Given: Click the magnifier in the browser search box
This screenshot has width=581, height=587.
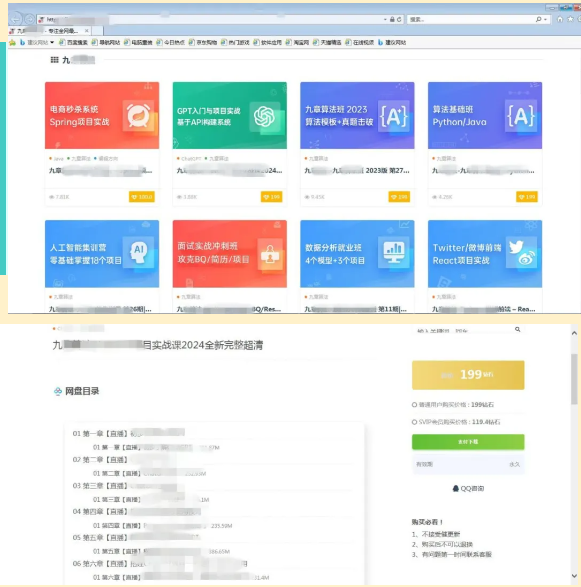Looking at the screenshot, I should pos(538,19).
